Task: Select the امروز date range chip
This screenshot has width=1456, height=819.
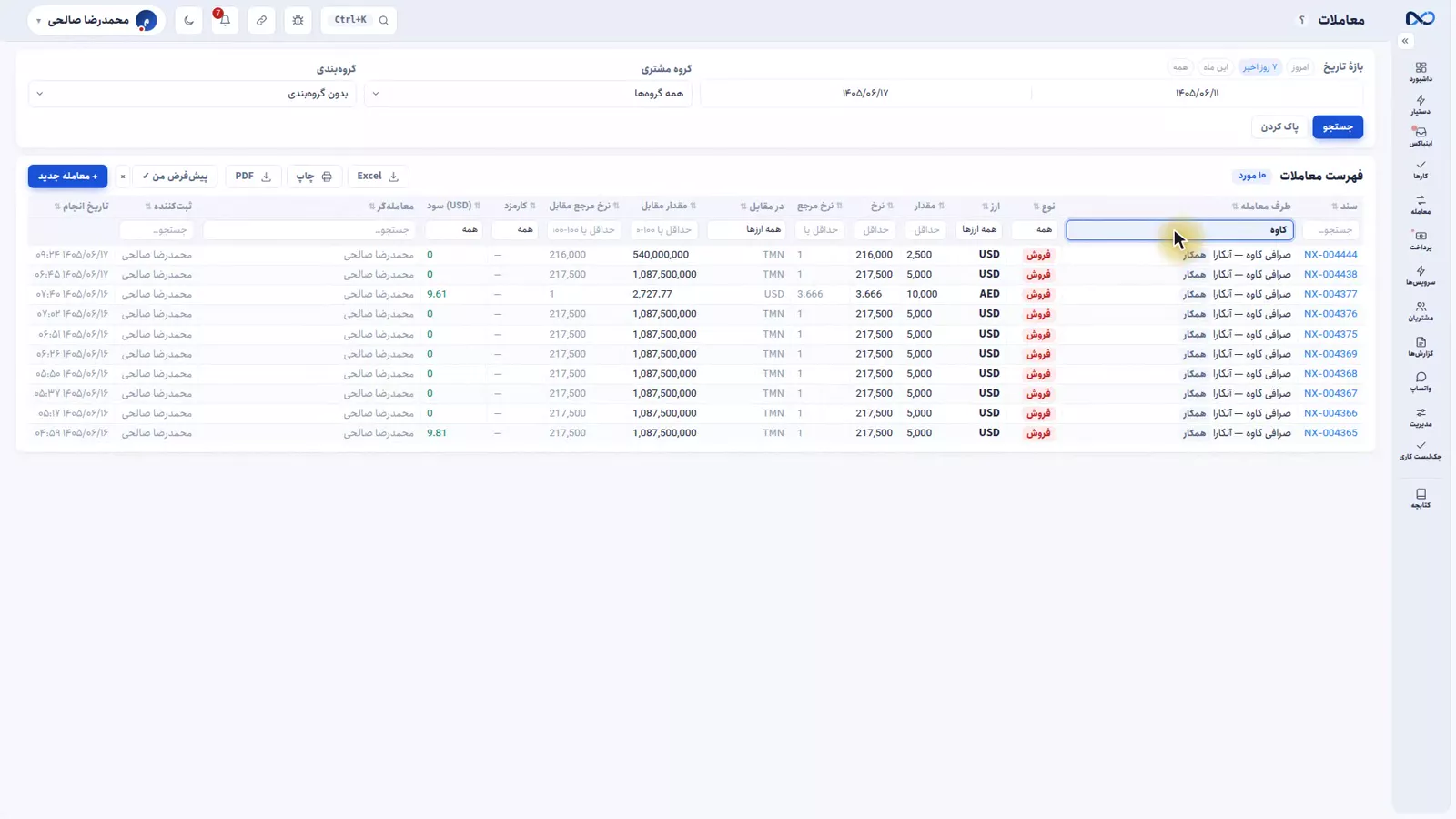Action: click(1299, 67)
